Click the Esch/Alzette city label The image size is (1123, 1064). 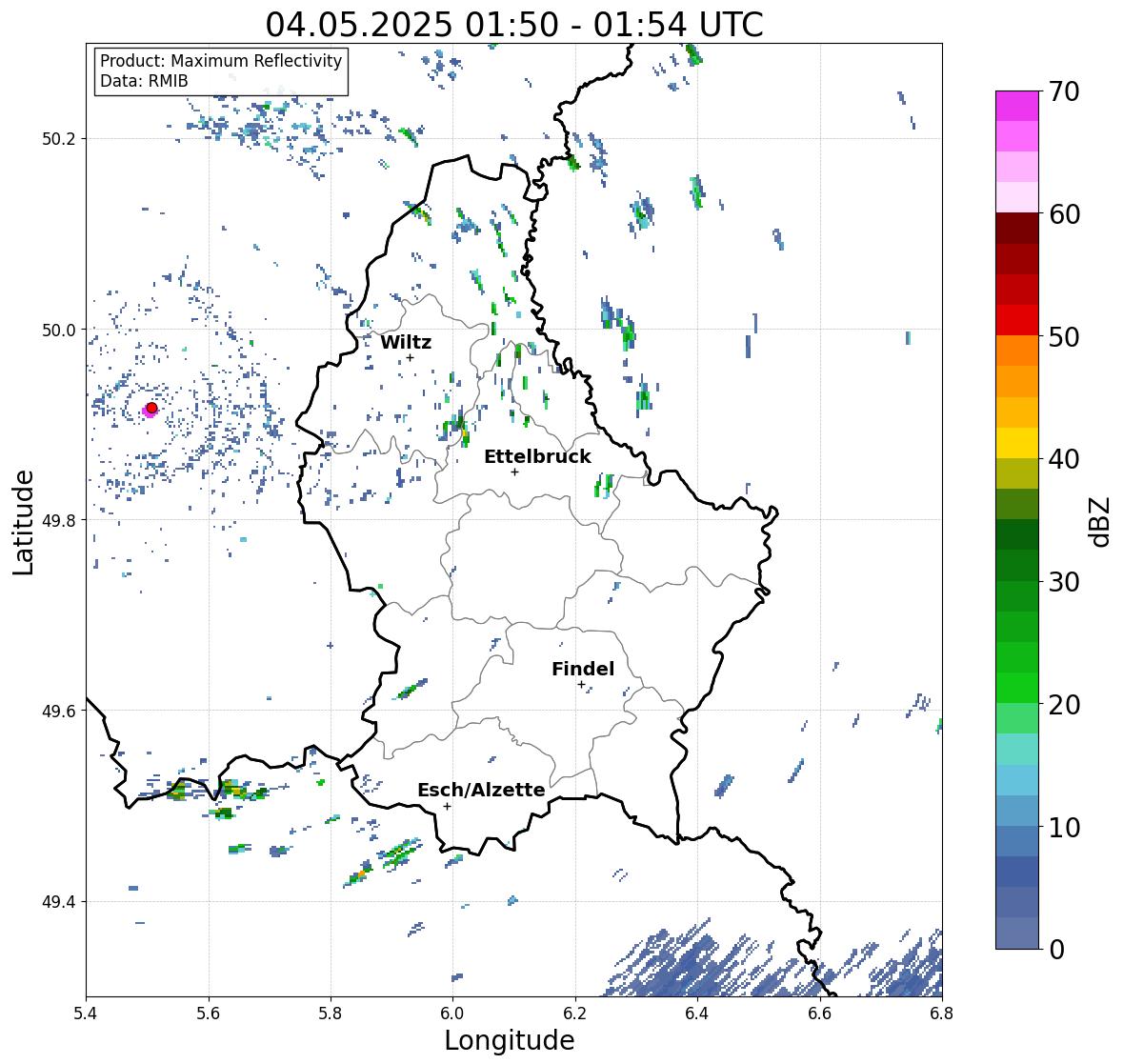coord(481,790)
